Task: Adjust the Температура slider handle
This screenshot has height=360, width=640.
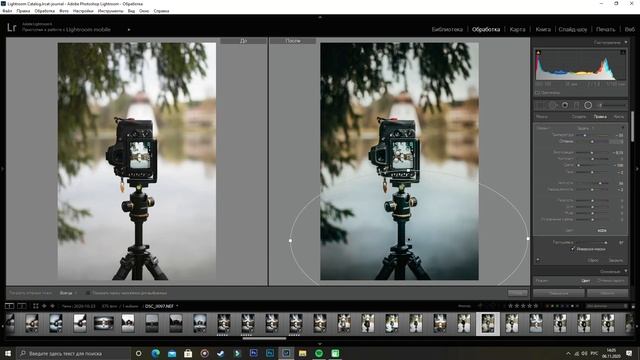Action: tap(585, 135)
